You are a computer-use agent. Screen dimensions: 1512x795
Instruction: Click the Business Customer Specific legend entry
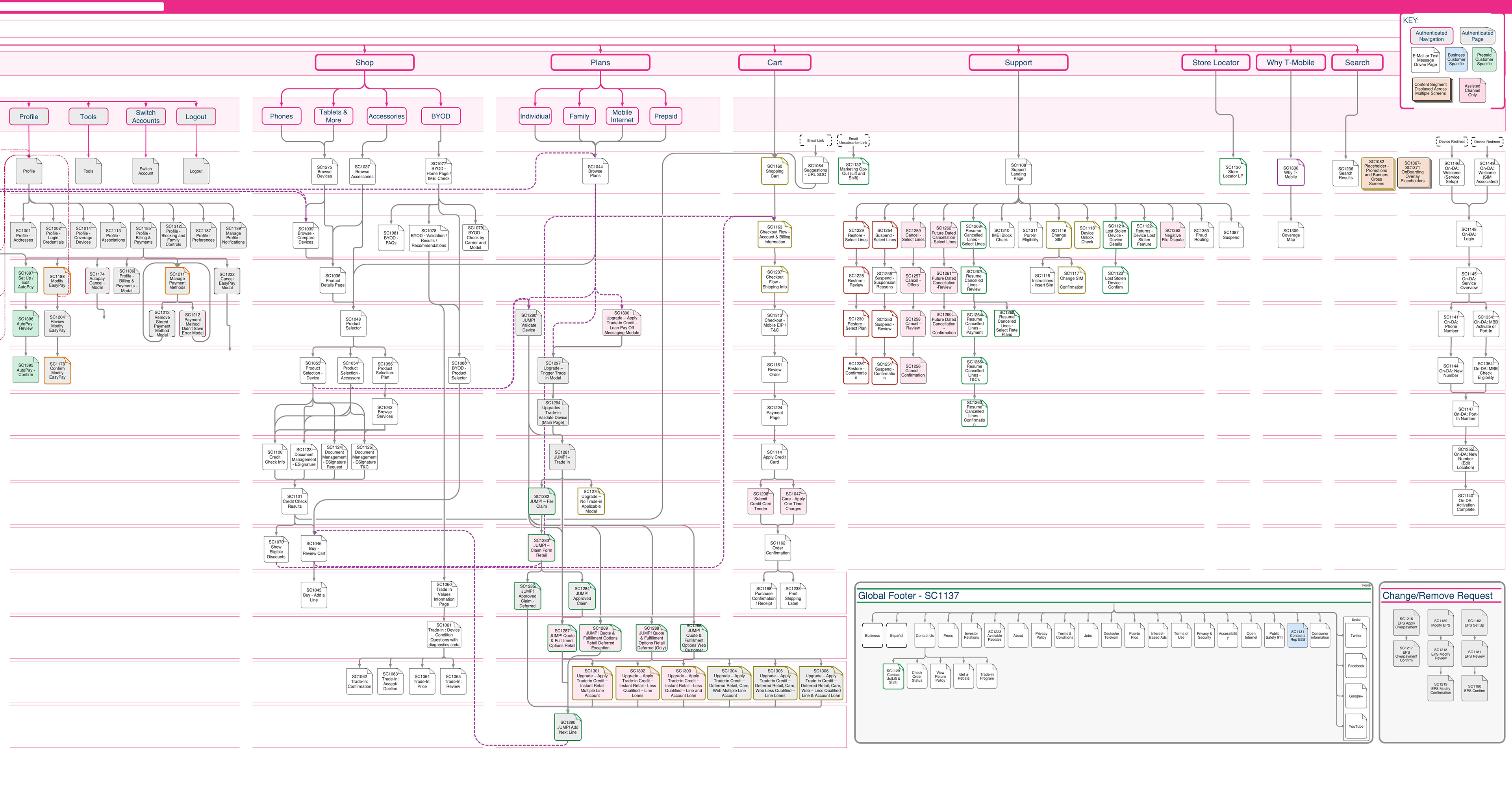1456,59
